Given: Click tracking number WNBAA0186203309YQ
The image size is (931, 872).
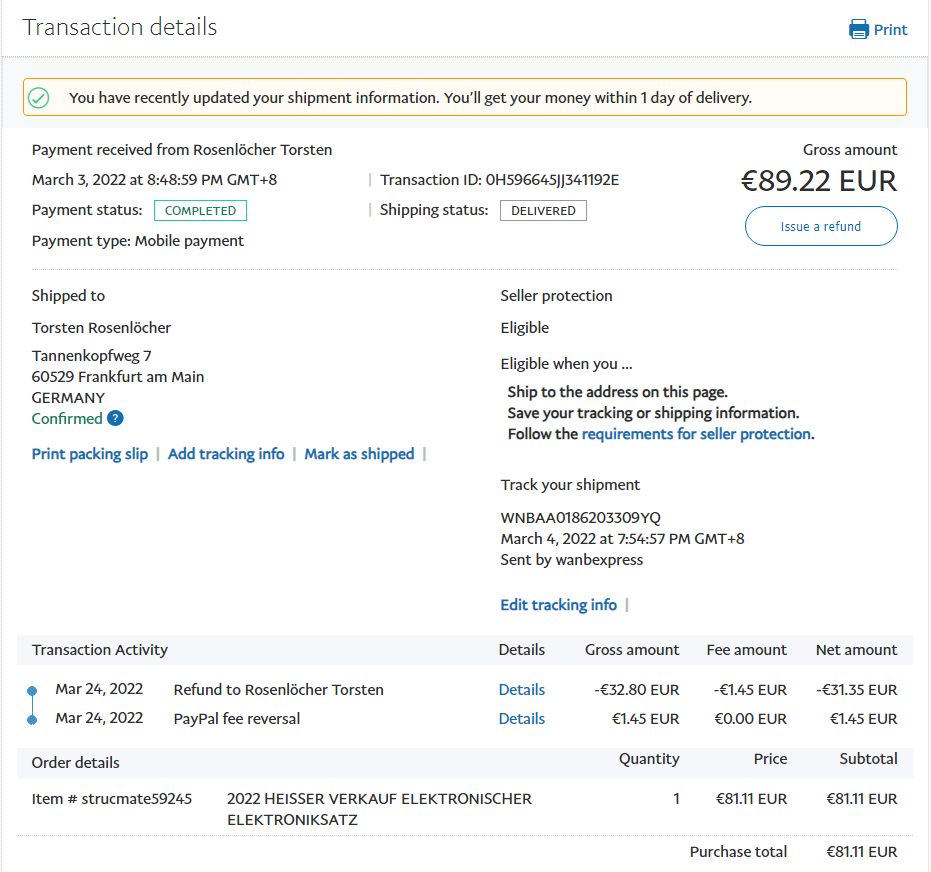Looking at the screenshot, I should [x=580, y=518].
